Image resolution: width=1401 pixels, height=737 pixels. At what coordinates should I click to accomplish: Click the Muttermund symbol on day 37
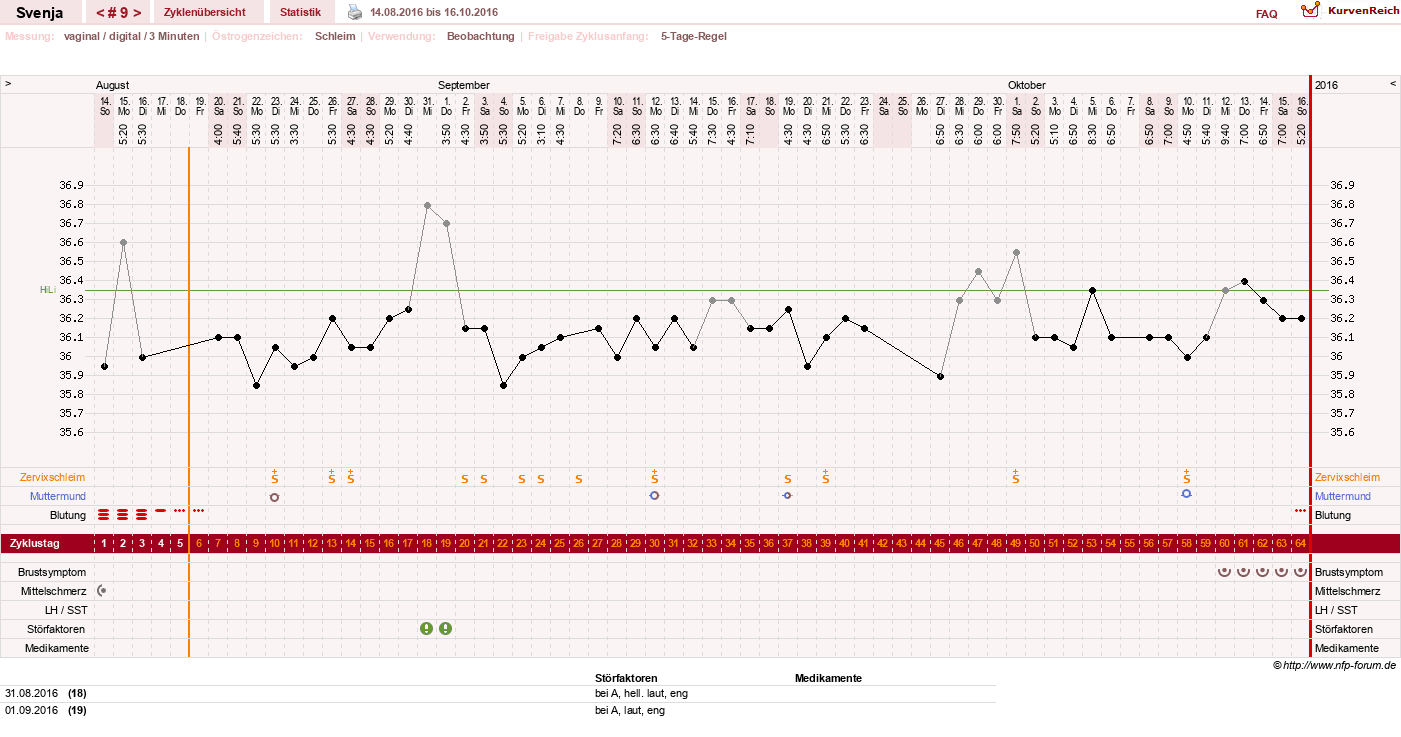pyautogui.click(x=788, y=495)
